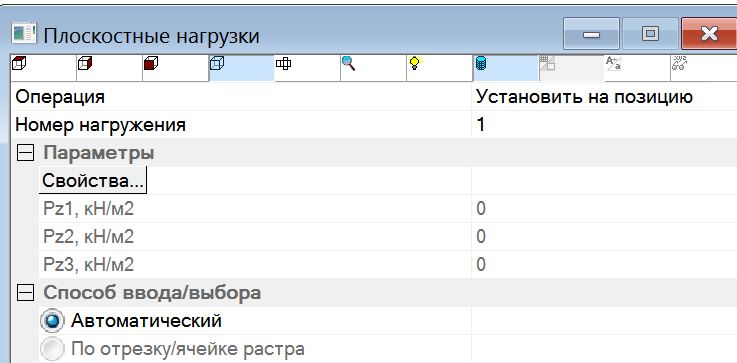737x363 pixels.
Task: Collapse the Способ ввода/выбора section
Action: coord(25,293)
